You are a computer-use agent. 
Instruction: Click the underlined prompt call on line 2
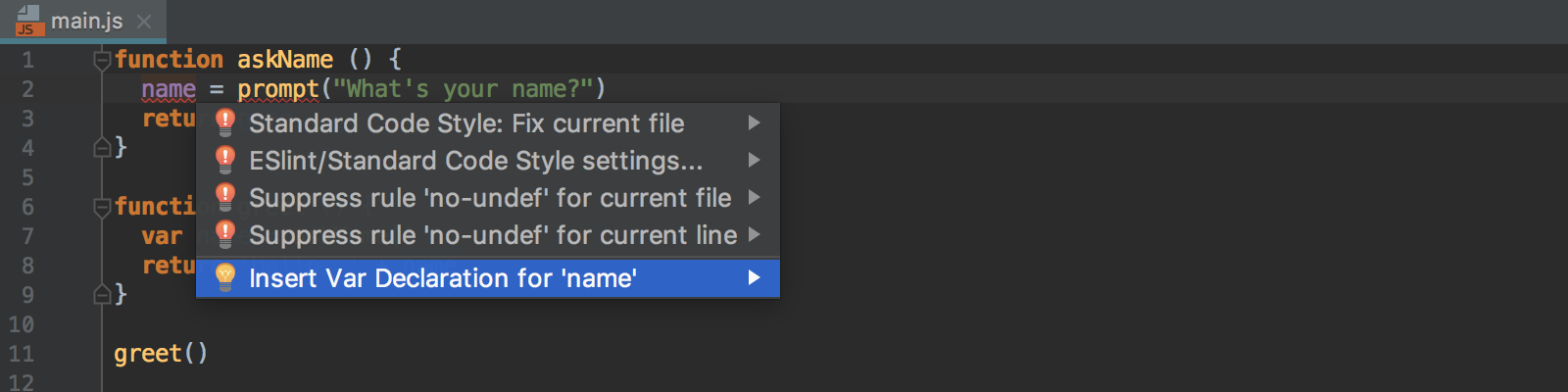[278, 89]
